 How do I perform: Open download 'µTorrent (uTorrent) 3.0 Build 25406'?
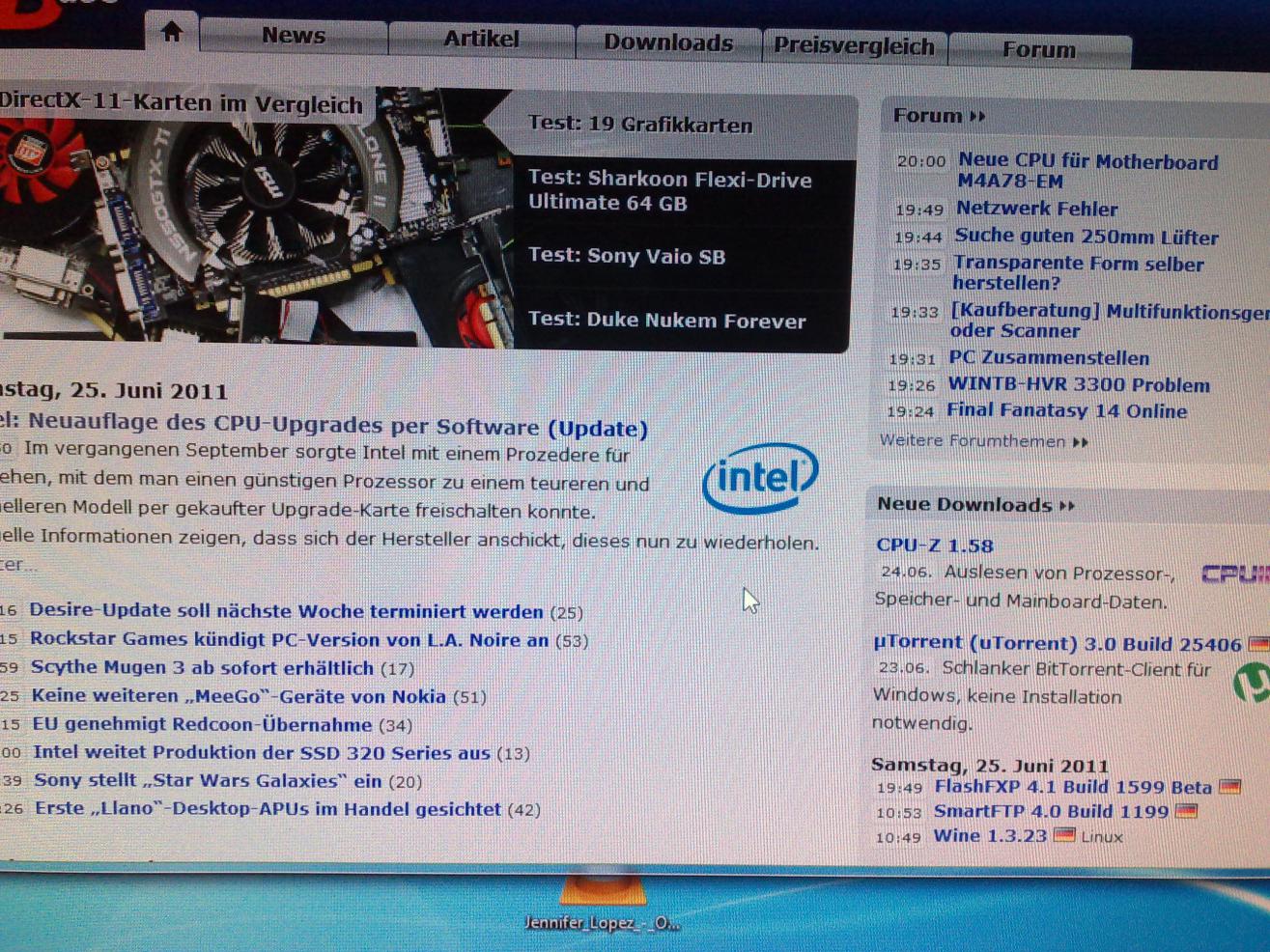pos(1058,644)
